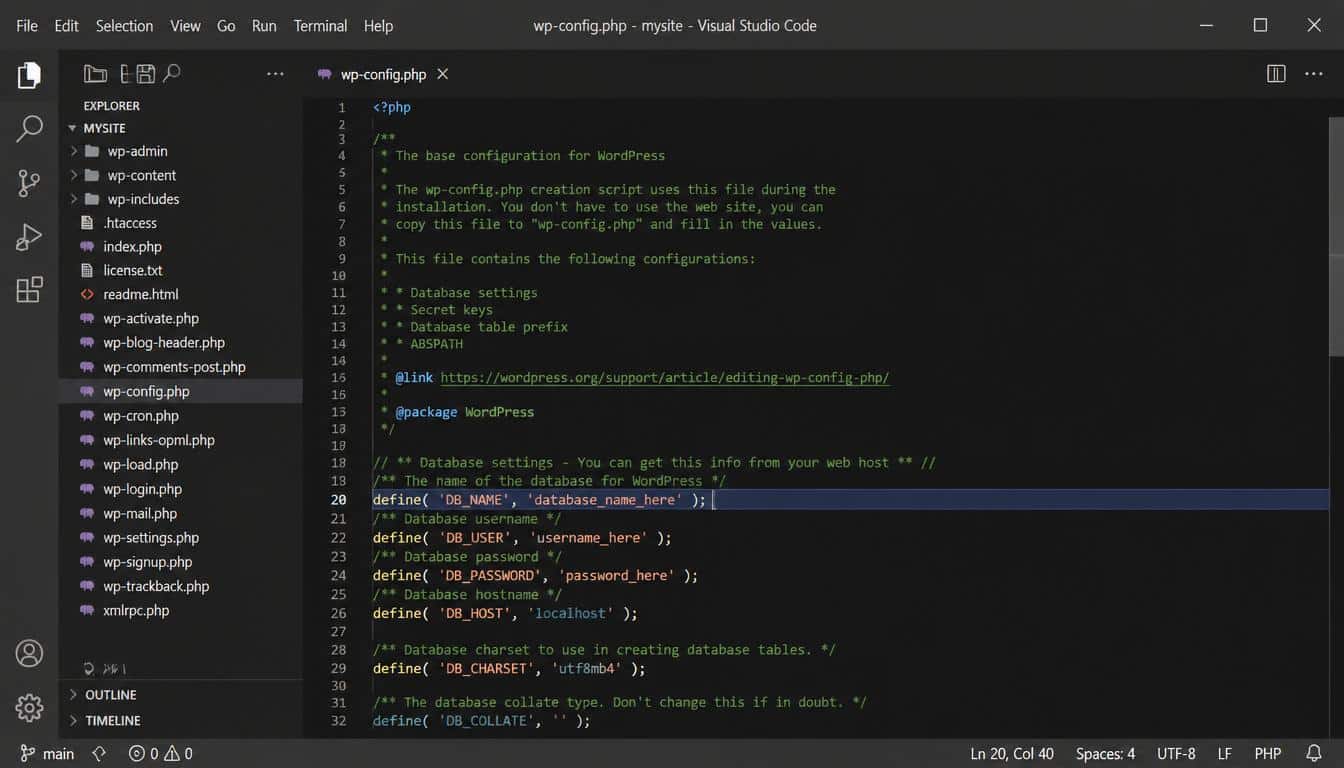1344x768 pixels.
Task: Click the PHP language mode indicator
Action: click(x=1268, y=753)
